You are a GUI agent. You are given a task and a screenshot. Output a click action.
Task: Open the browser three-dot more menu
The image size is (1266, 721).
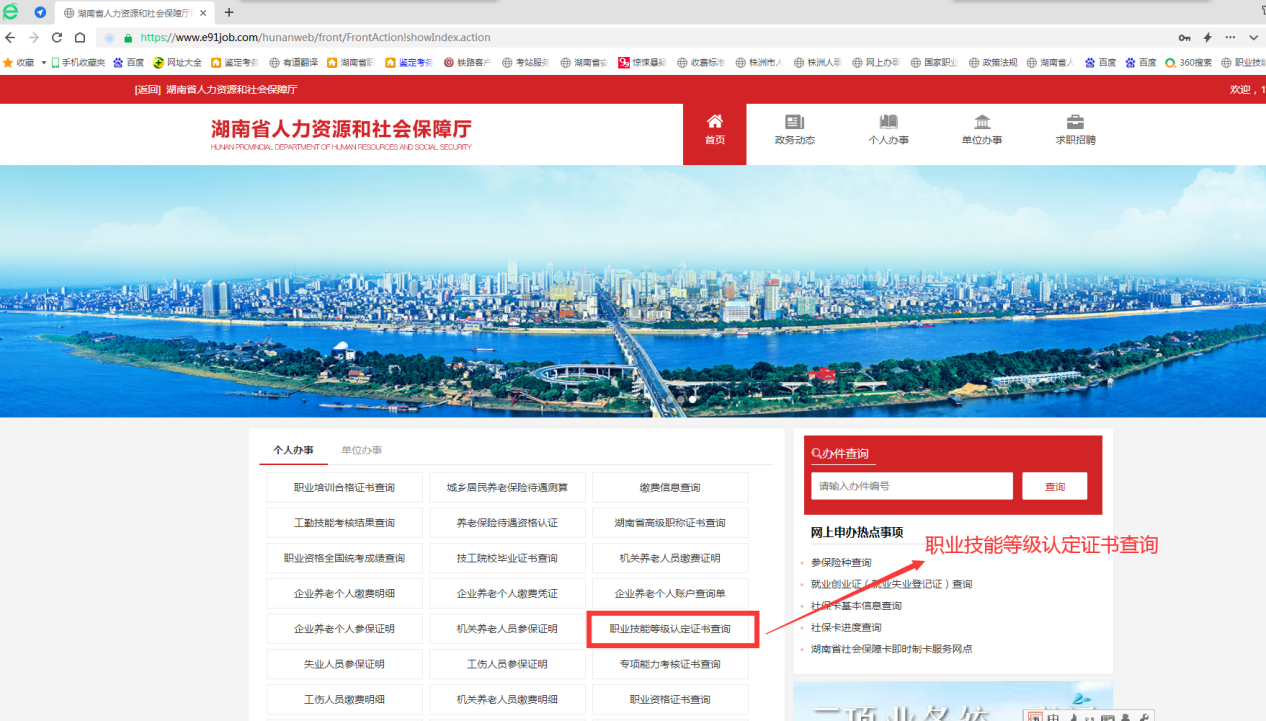pyautogui.click(x=1231, y=37)
